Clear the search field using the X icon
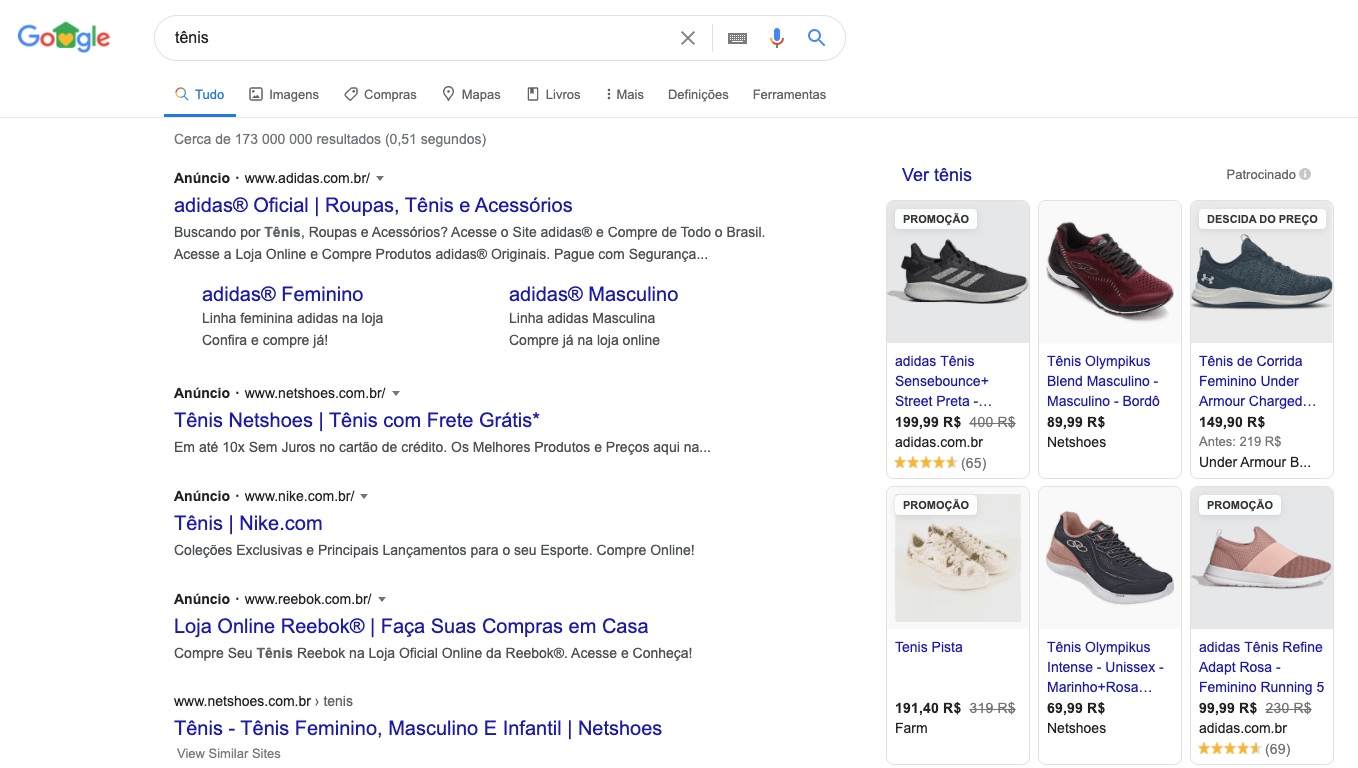This screenshot has height=768, width=1358. pyautogui.click(x=687, y=37)
